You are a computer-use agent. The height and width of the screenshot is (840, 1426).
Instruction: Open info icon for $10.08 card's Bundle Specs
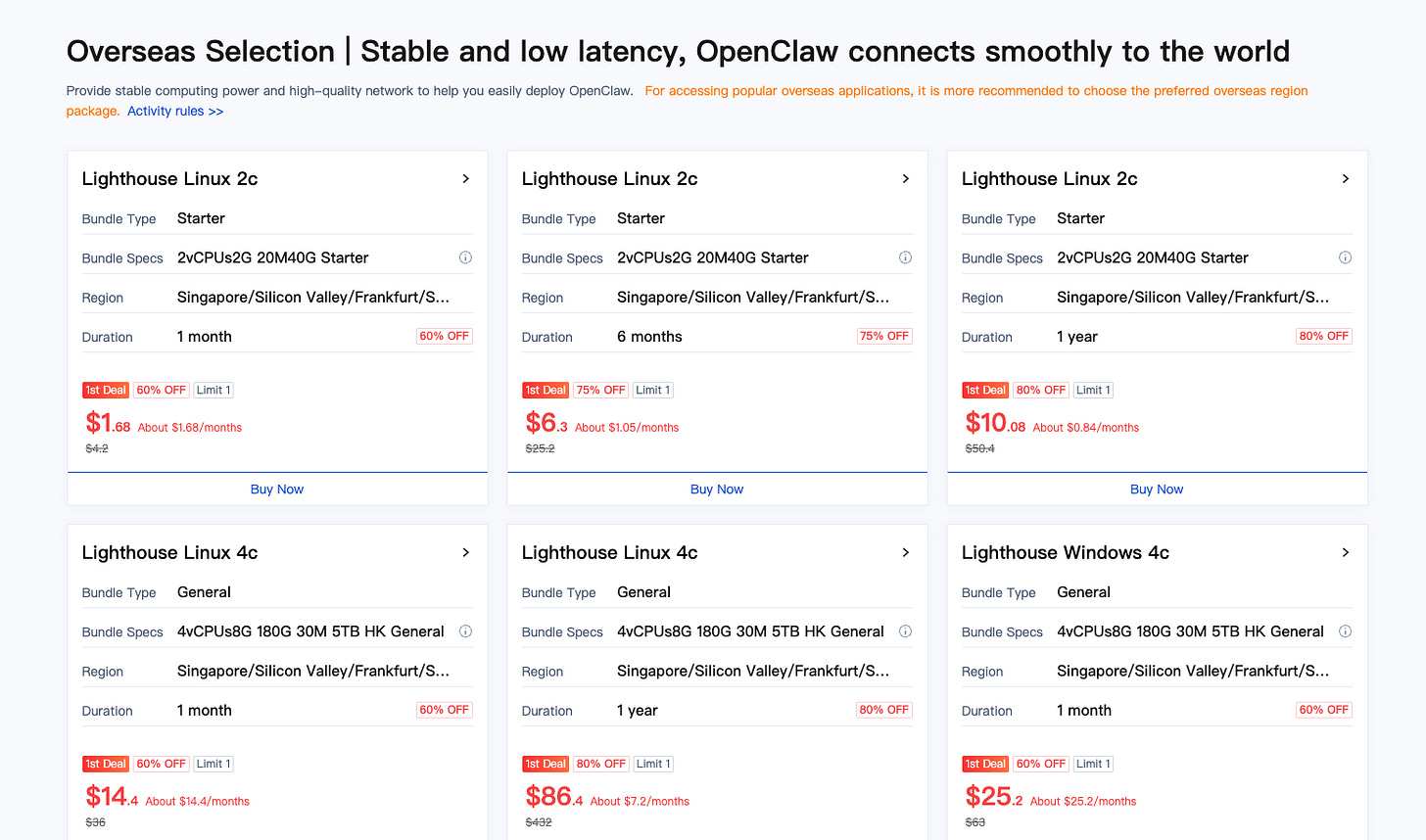[1345, 257]
